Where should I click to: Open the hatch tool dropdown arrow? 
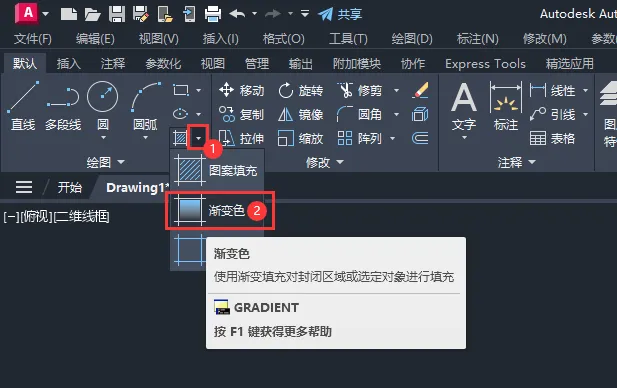[198, 138]
